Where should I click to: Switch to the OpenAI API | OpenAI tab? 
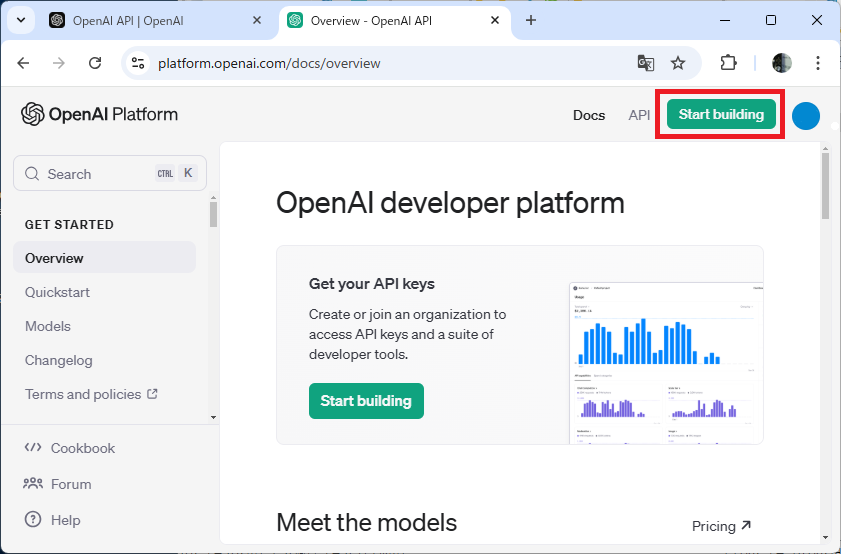click(x=158, y=21)
